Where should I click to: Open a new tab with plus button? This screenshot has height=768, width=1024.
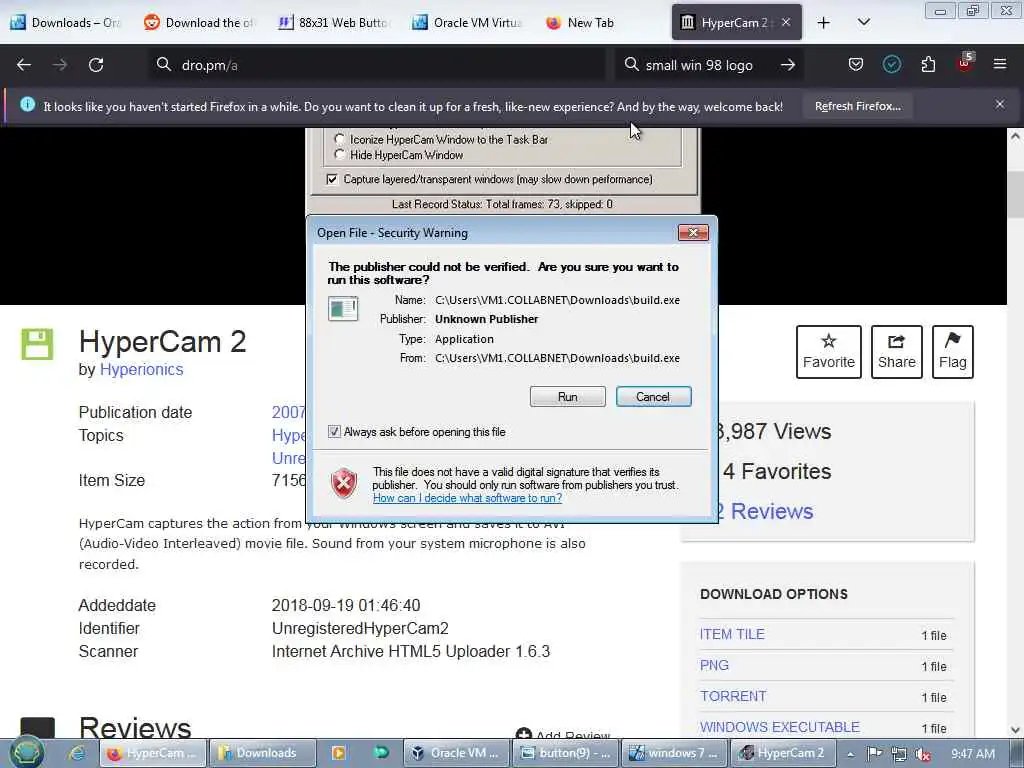click(x=824, y=23)
